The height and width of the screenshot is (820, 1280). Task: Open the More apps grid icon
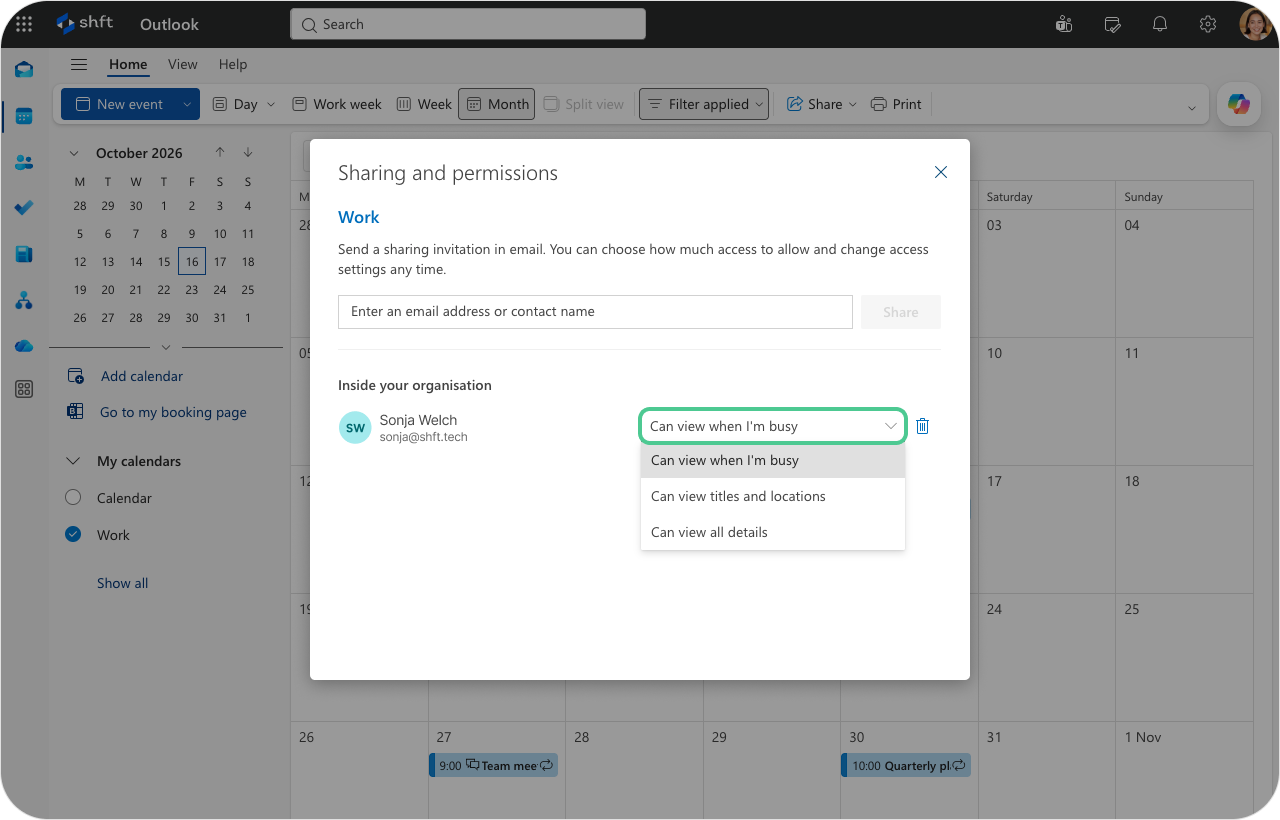click(24, 390)
